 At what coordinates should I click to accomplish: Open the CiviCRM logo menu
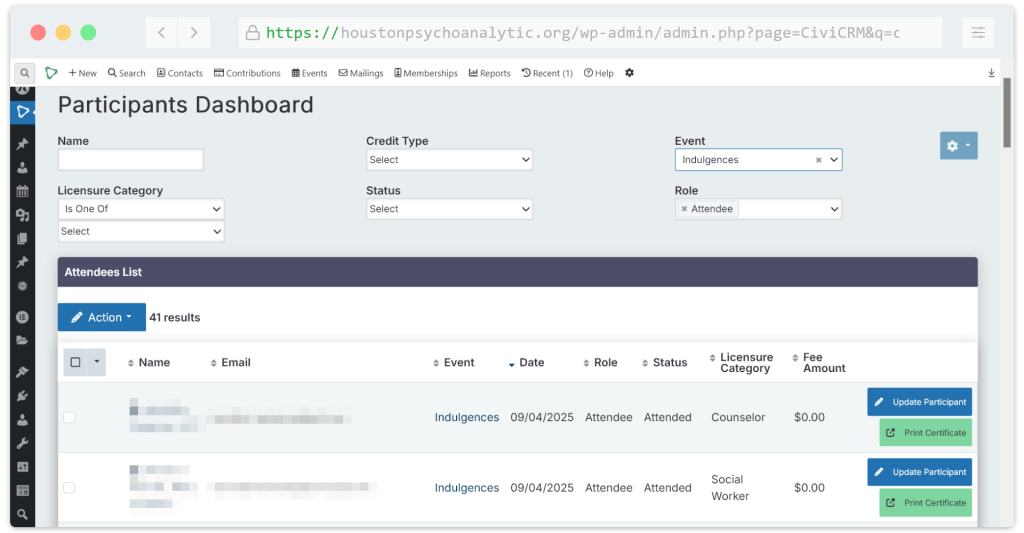tap(51, 73)
